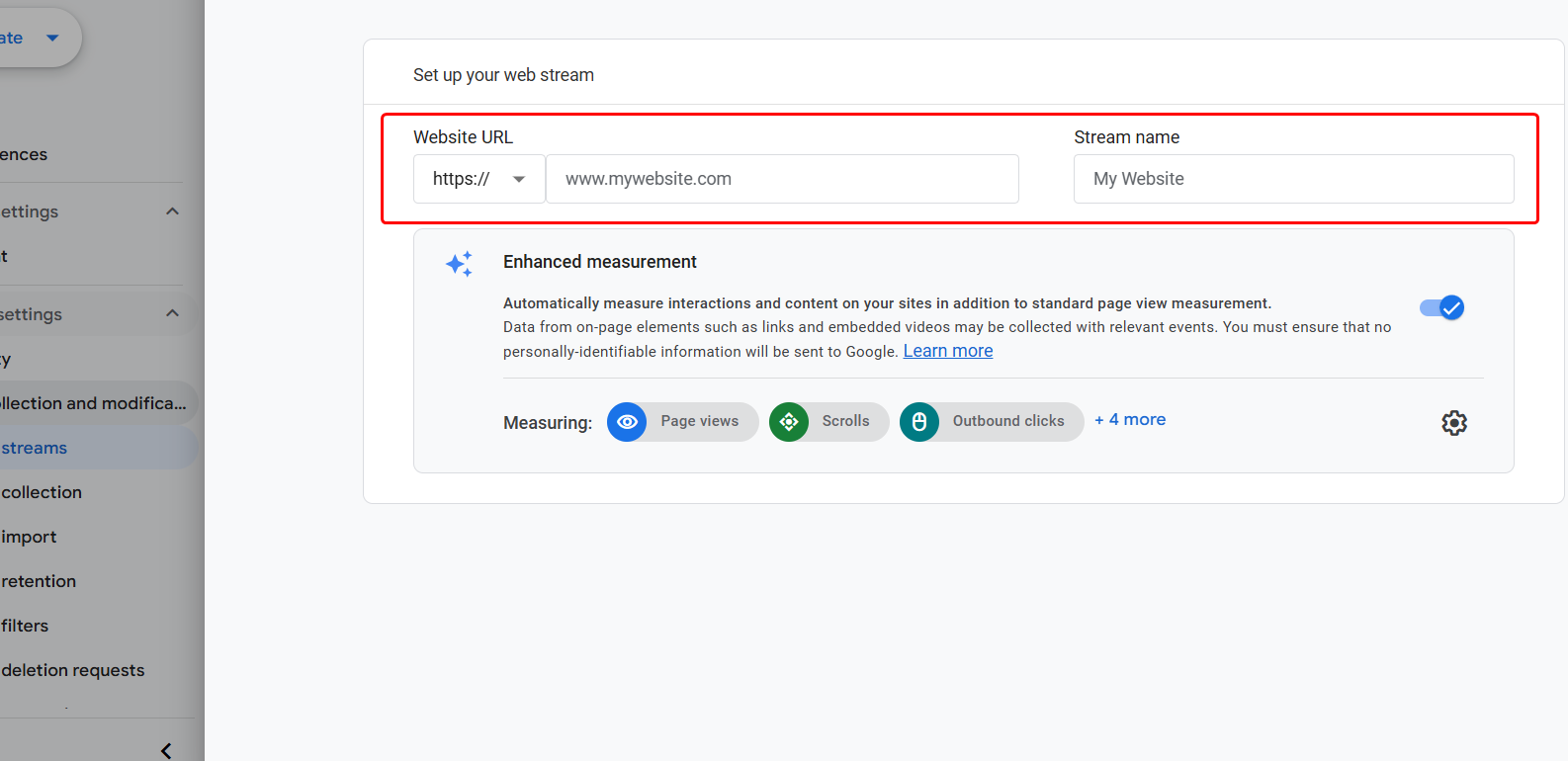Click the green Scrolls icon
Viewport: 1568px width, 761px height.
pyautogui.click(x=789, y=422)
